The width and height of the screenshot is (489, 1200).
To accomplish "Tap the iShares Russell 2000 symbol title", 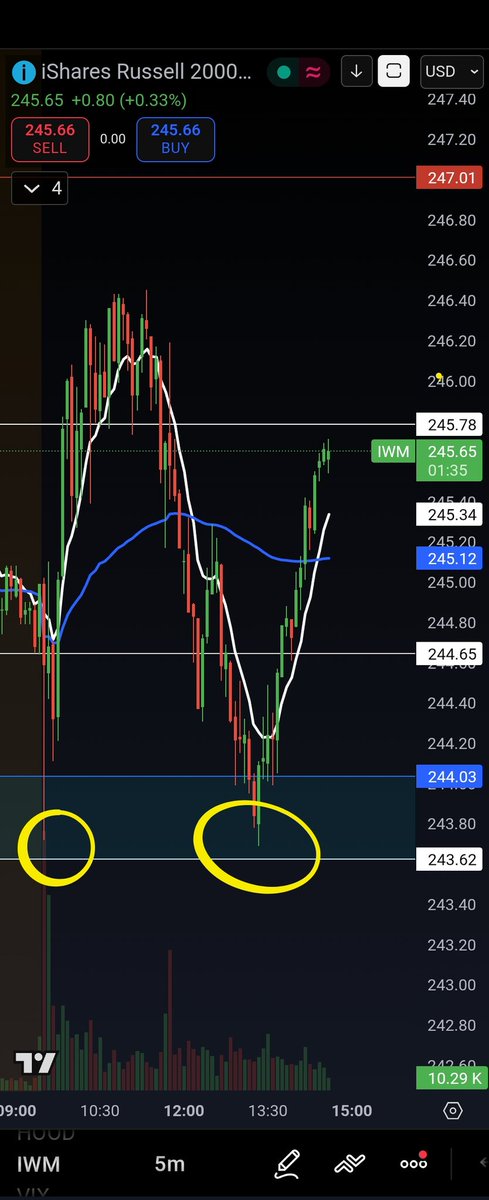I will (x=147, y=72).
